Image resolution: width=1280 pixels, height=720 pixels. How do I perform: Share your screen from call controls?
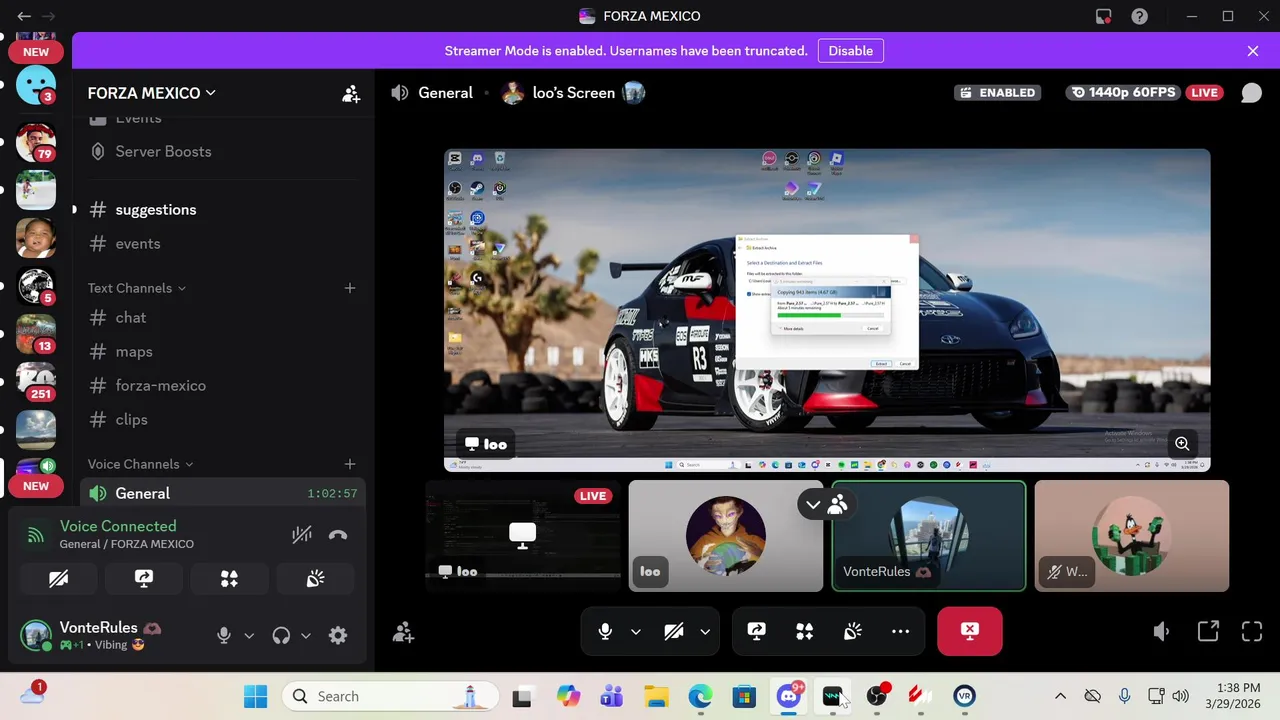(756, 631)
